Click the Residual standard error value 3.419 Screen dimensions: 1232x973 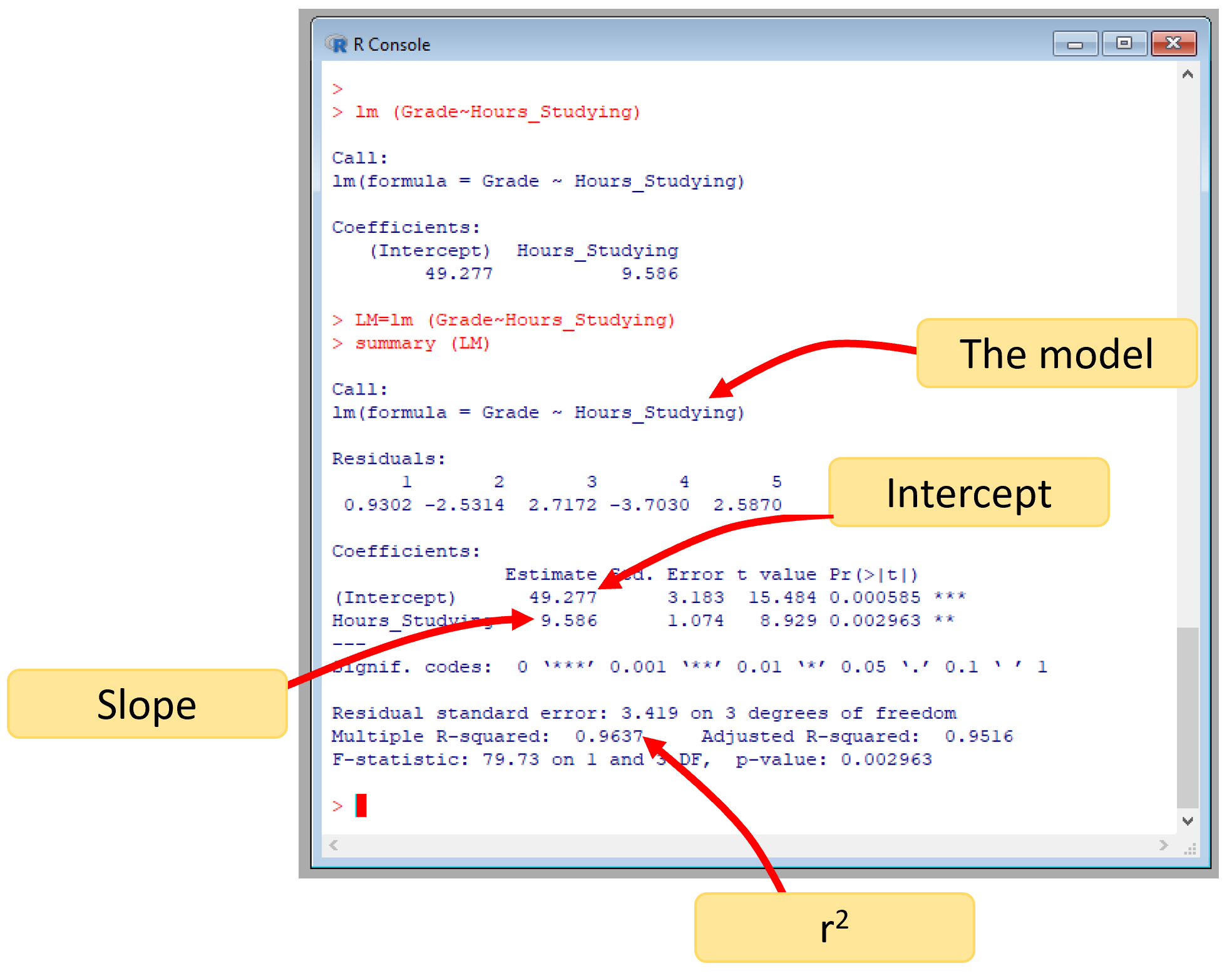[x=650, y=714]
